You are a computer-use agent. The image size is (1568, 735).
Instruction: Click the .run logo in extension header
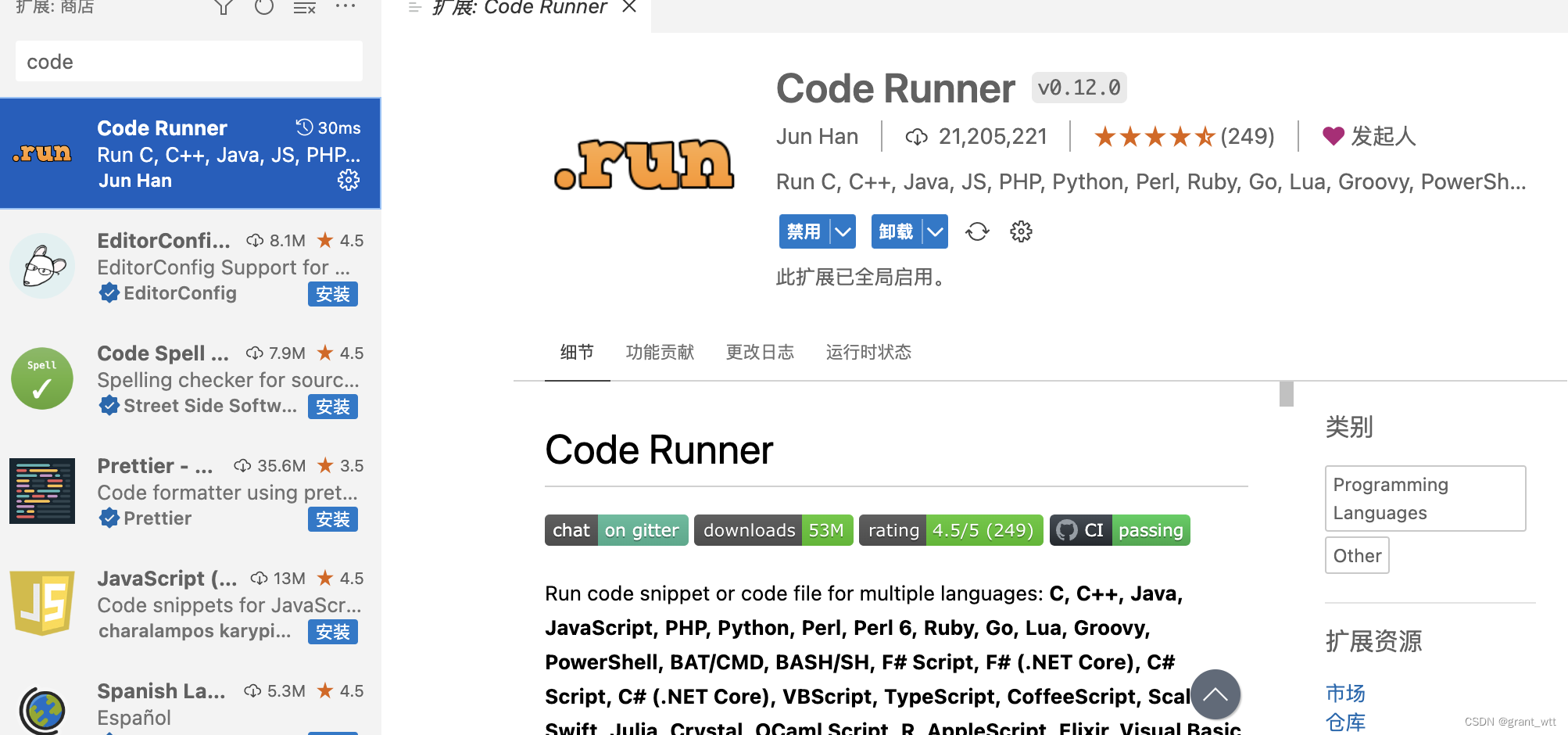(x=644, y=164)
